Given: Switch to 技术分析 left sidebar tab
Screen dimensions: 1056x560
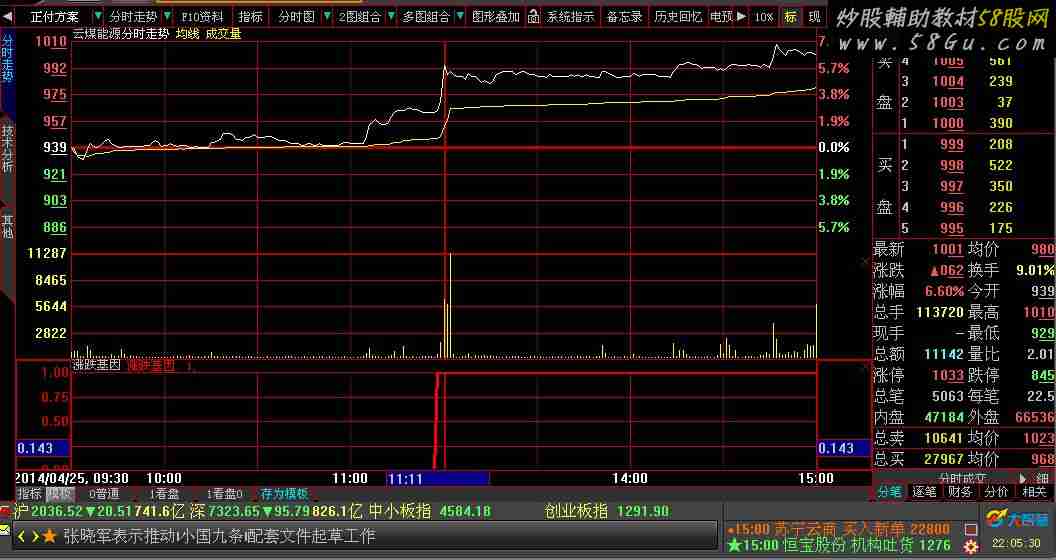Looking at the screenshot, I should click(7, 148).
